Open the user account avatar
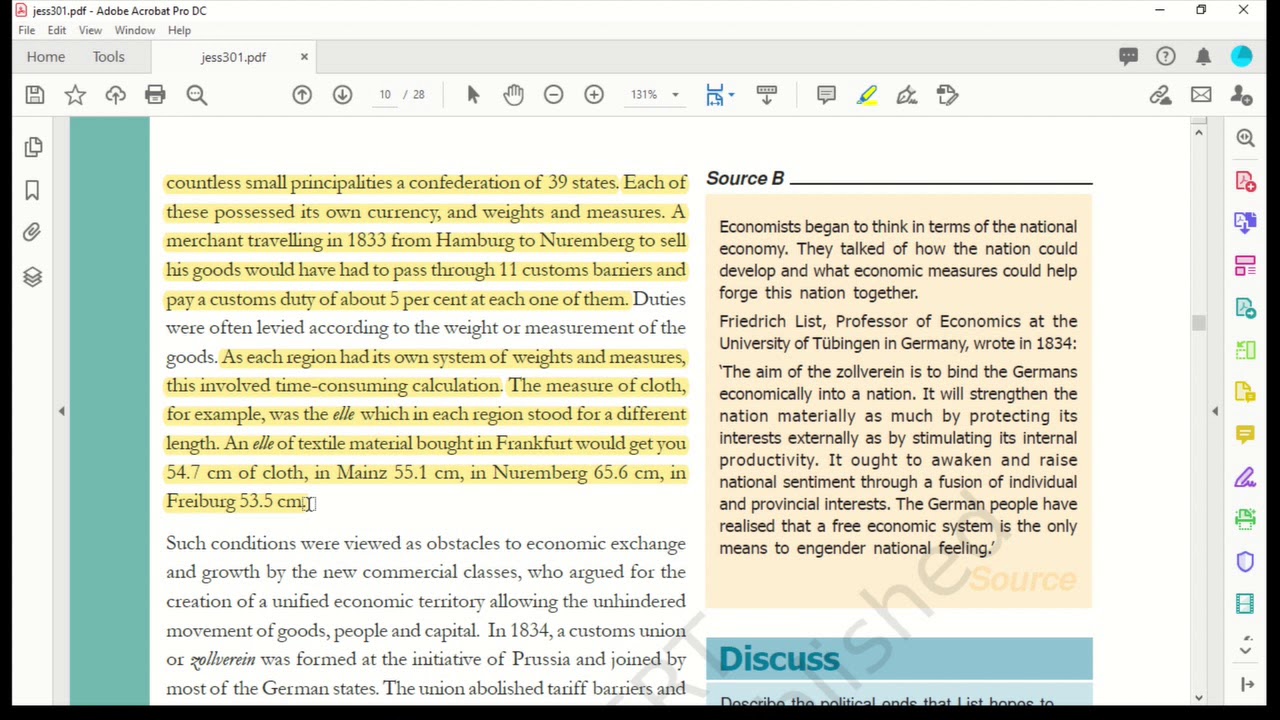The width and height of the screenshot is (1280, 720). (x=1241, y=57)
